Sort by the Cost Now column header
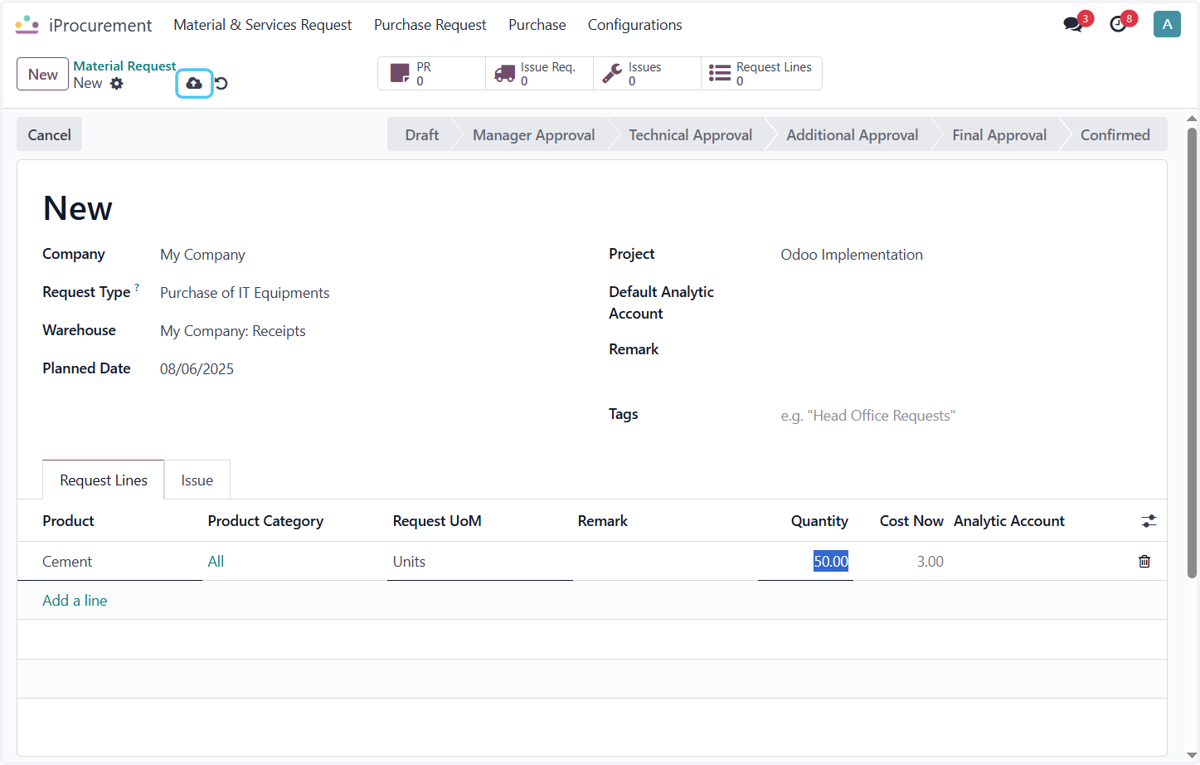1200x765 pixels. [x=911, y=521]
